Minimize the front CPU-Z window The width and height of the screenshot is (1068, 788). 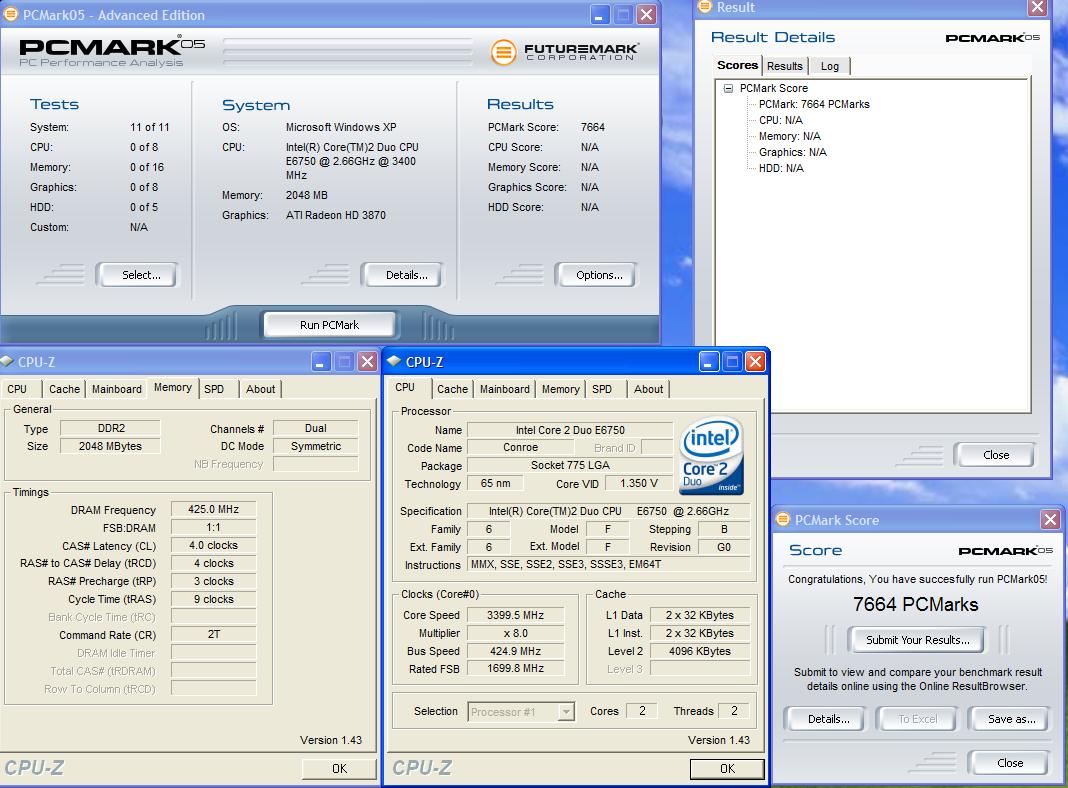(709, 362)
